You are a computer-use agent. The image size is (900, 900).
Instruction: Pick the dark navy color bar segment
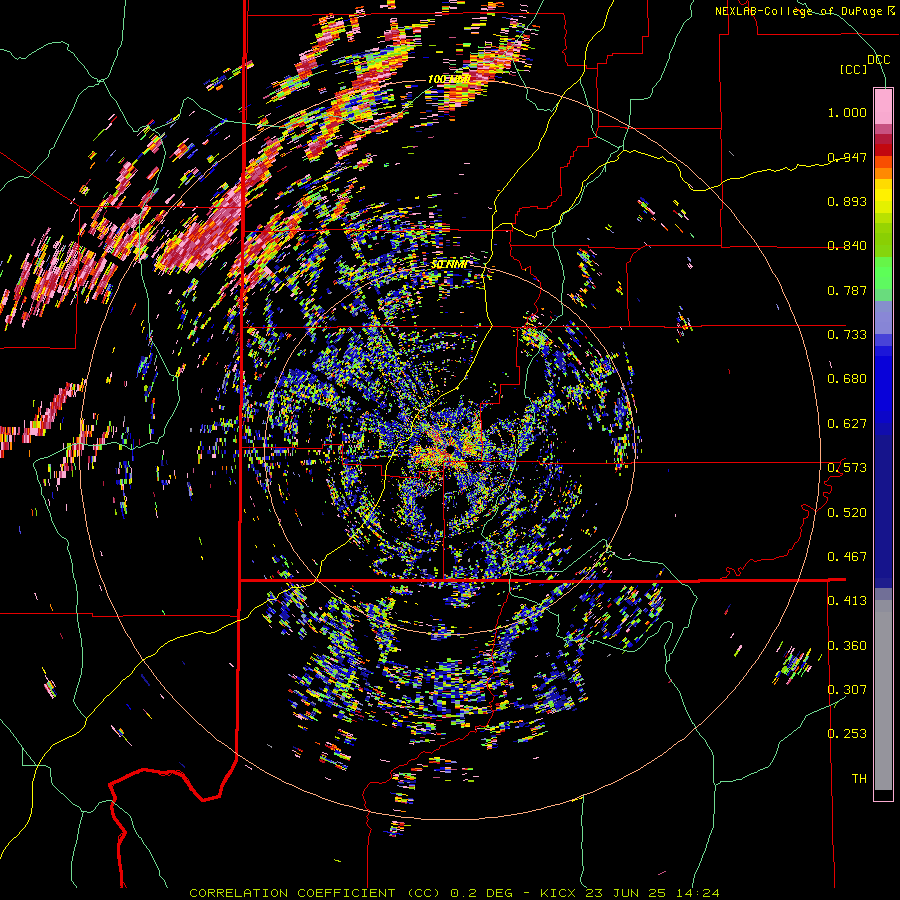883,505
